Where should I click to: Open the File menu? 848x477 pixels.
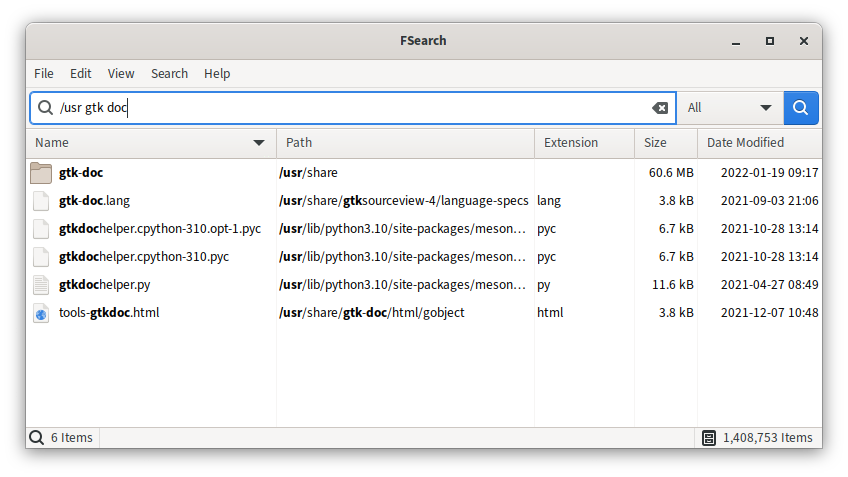tap(44, 74)
